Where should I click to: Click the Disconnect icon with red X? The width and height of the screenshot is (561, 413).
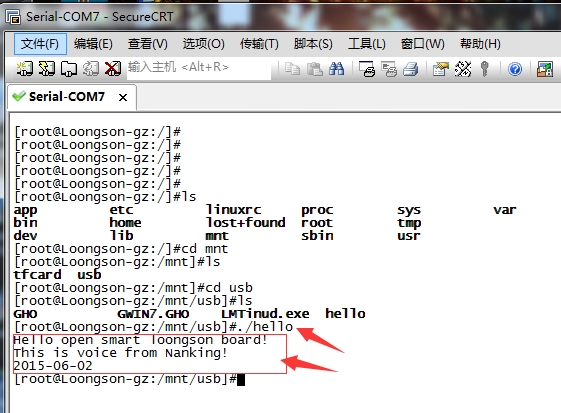coord(113,68)
